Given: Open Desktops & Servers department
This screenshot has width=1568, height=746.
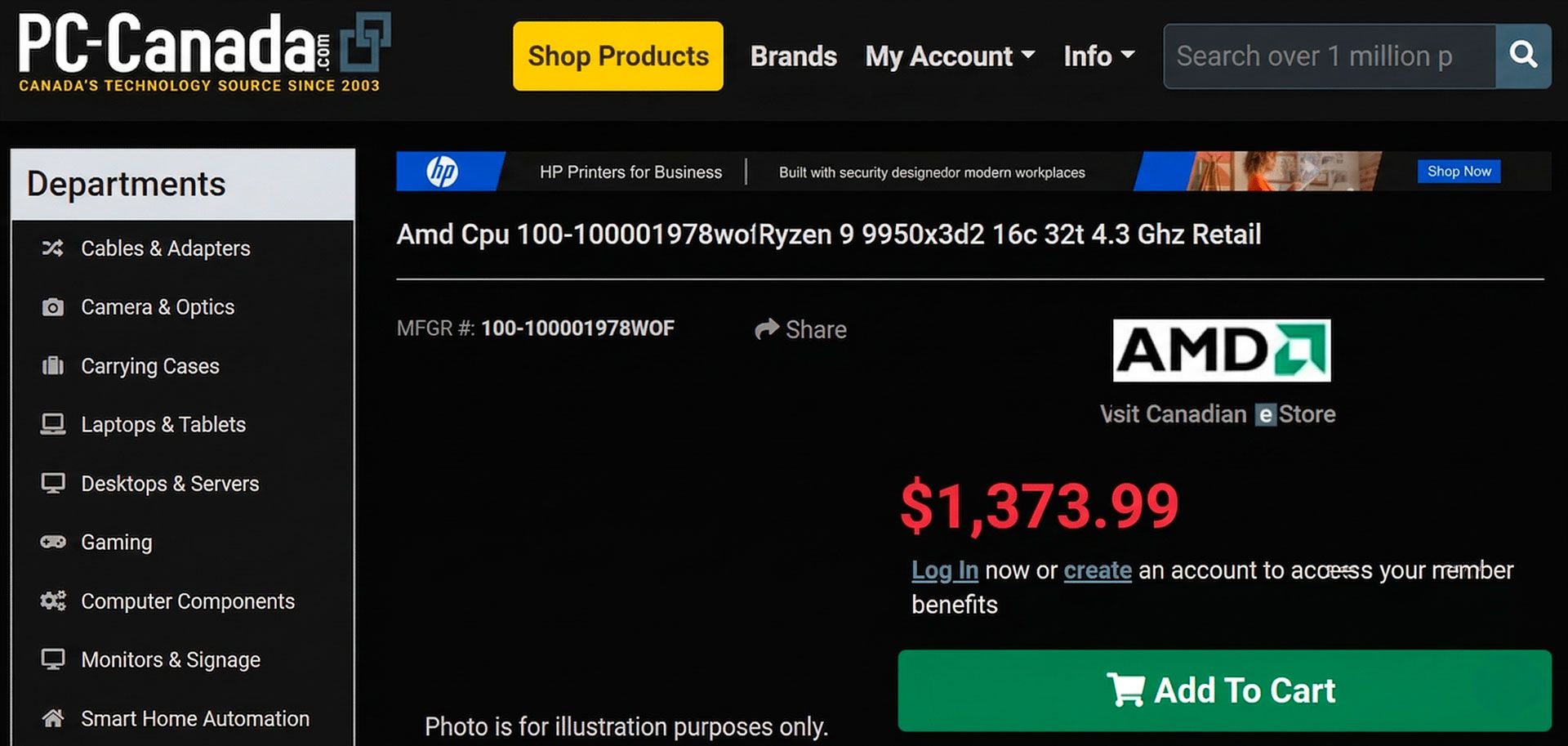Looking at the screenshot, I should tap(170, 484).
